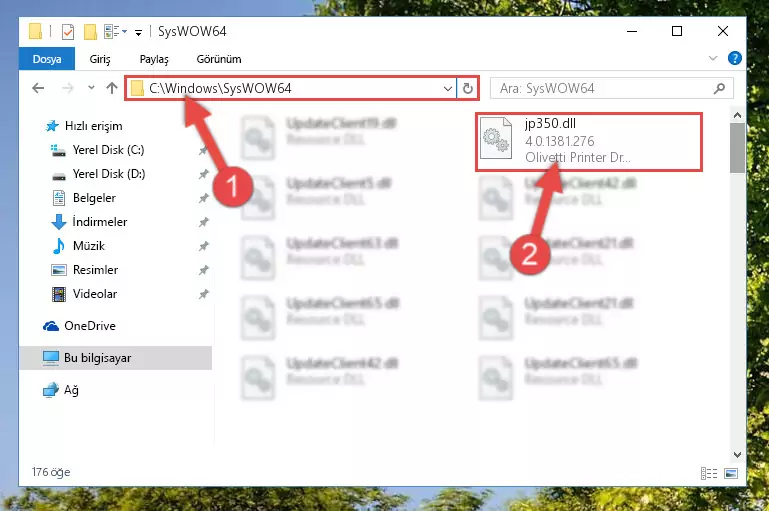Click the Resimler picture icon

click(x=58, y=270)
